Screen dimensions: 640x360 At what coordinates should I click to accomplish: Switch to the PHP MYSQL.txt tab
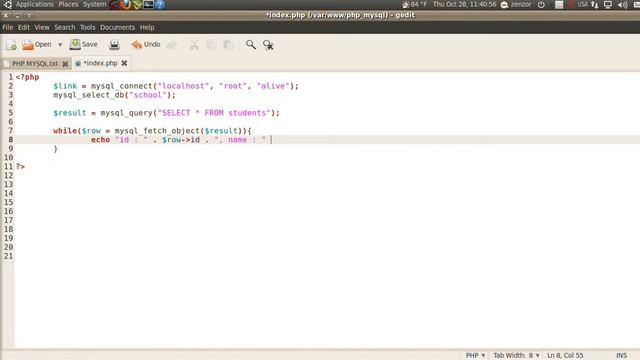coord(35,64)
